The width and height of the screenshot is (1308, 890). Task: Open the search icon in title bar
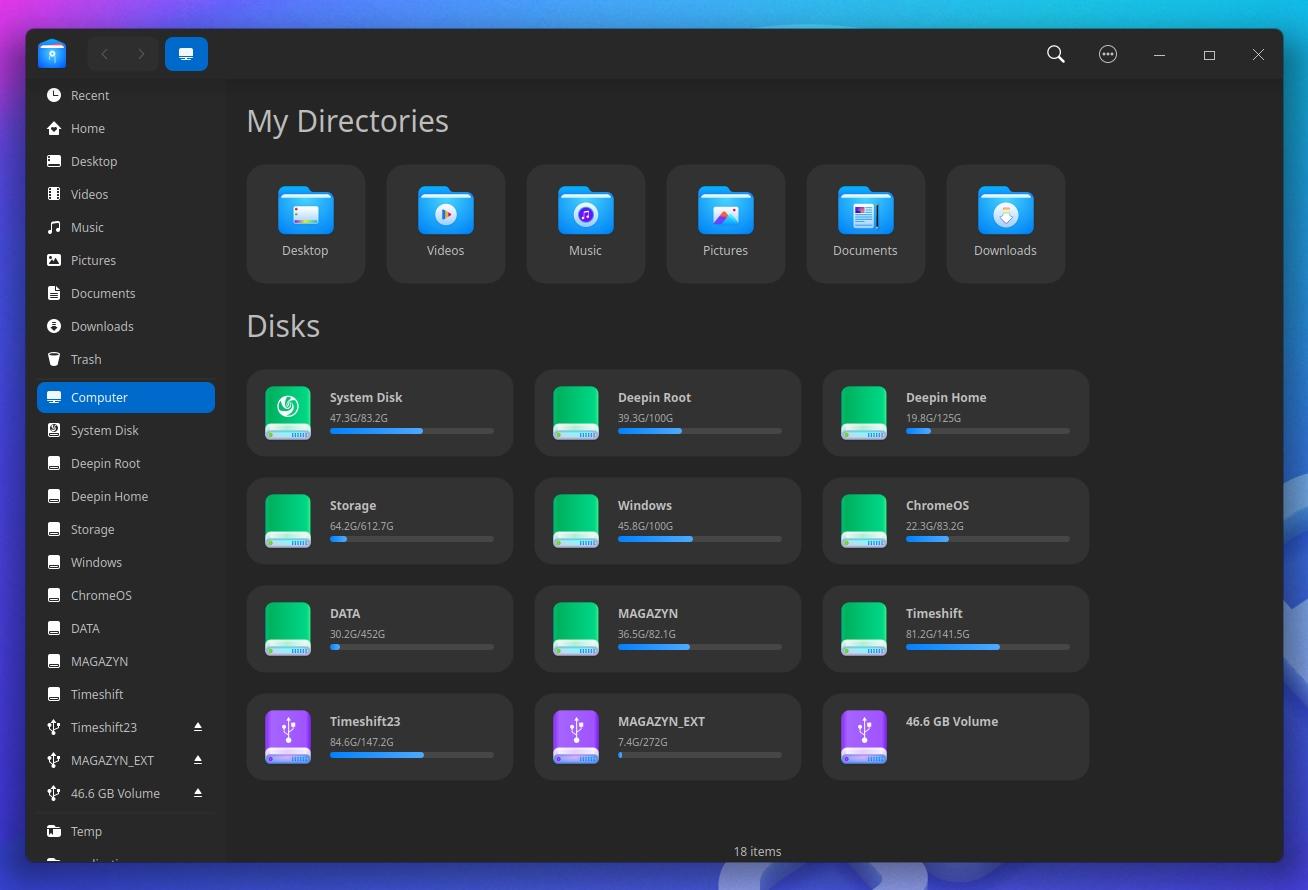1055,54
